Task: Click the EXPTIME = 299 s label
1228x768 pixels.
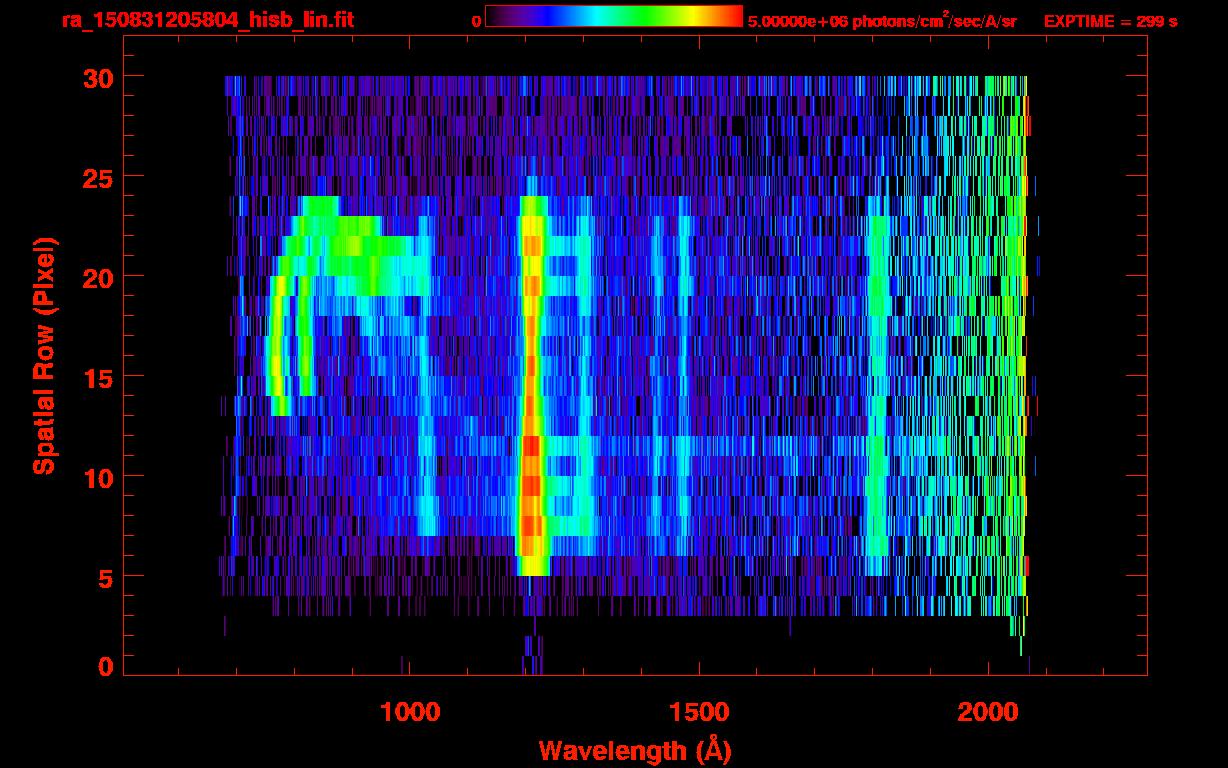Action: point(1110,21)
